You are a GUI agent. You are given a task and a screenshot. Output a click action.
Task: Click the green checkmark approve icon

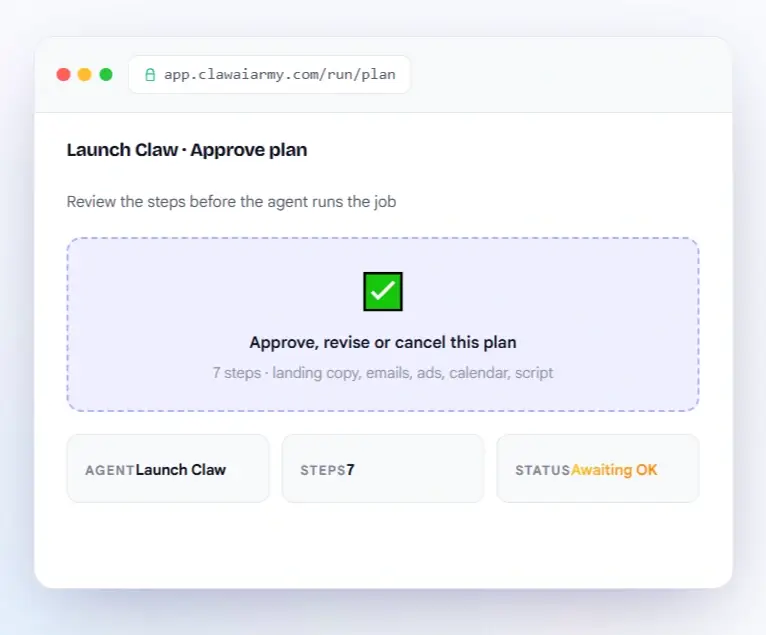click(x=383, y=291)
